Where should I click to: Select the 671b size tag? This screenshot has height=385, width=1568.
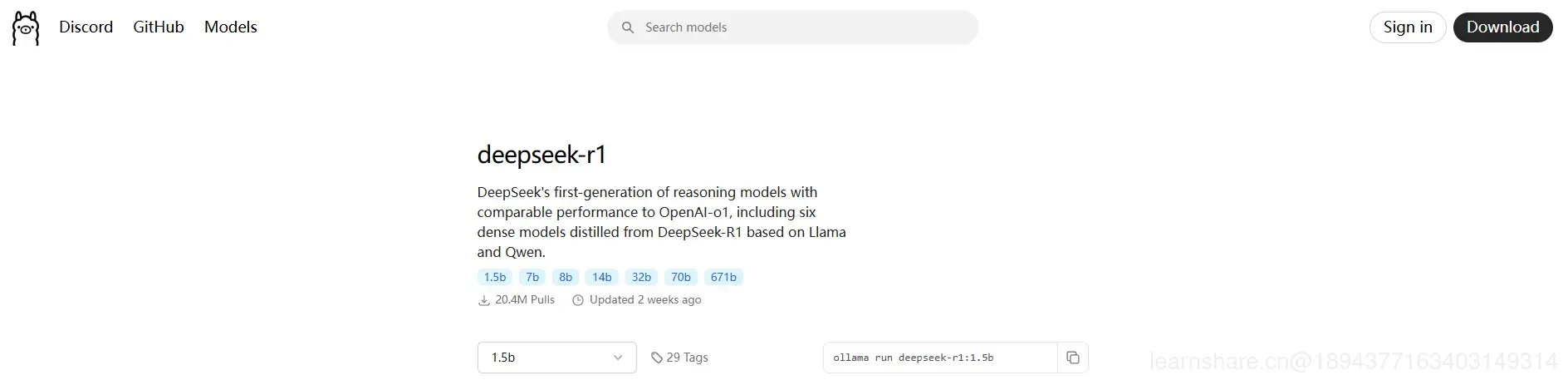pyautogui.click(x=723, y=277)
